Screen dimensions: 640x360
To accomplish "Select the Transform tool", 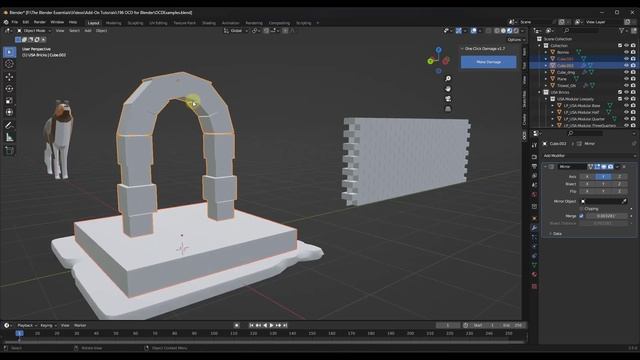I will click(9, 112).
